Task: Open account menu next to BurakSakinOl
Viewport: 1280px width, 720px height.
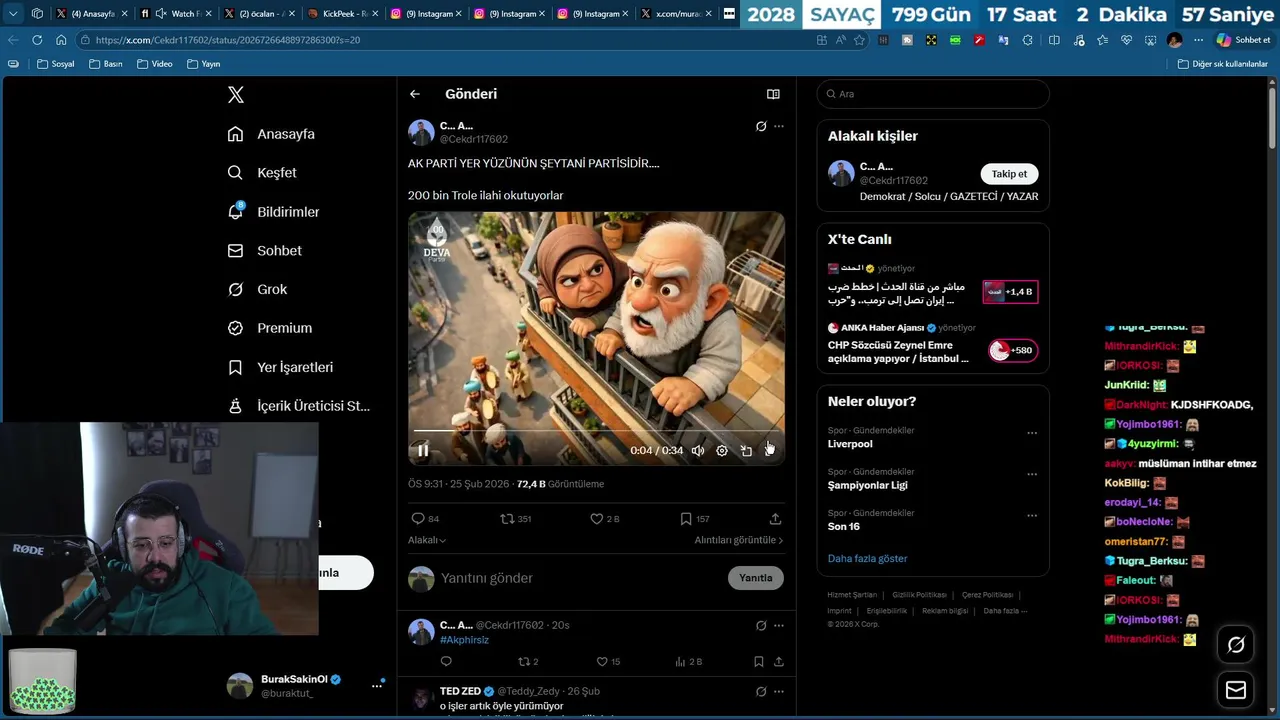Action: click(377, 685)
